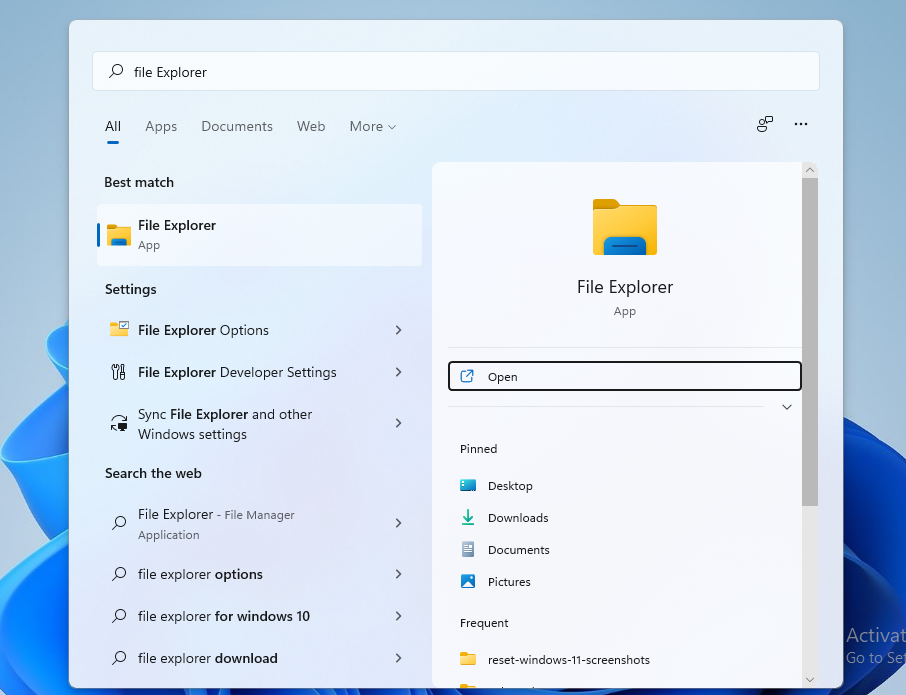Click the scrollbar down arrow in preview pane

click(x=810, y=680)
